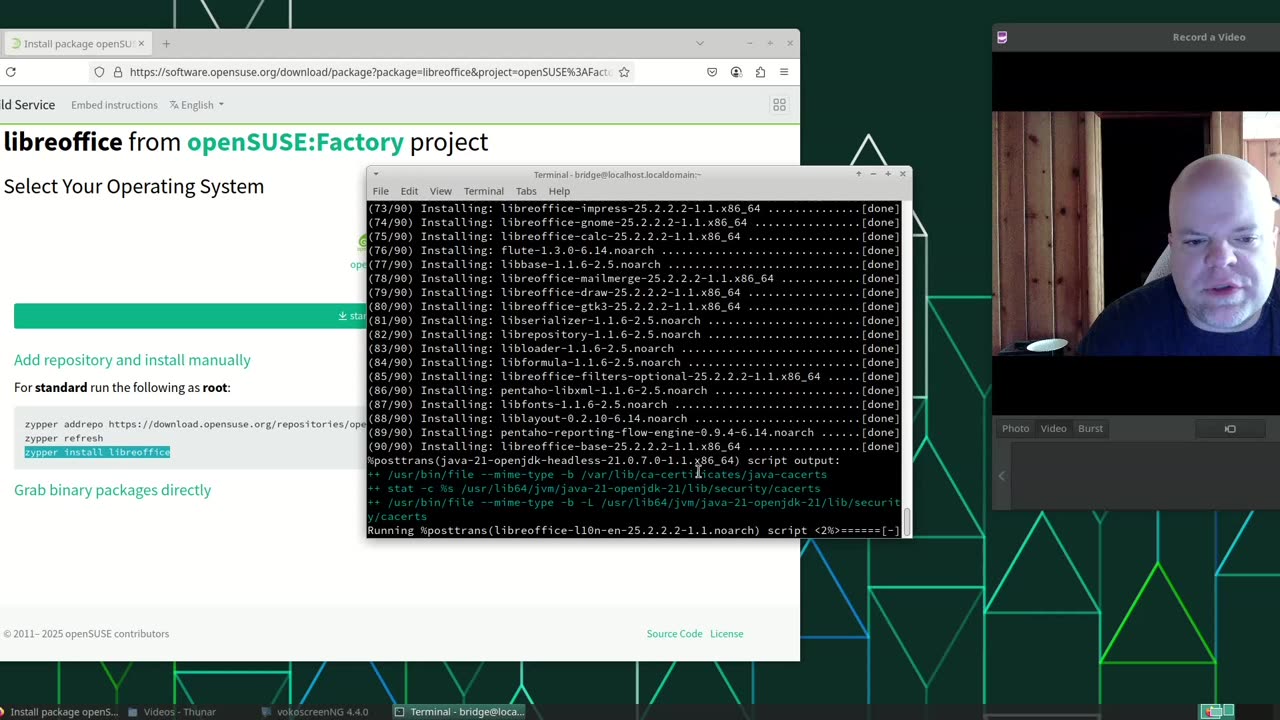Switch to Terminal taskbar entry
This screenshot has width=1280, height=720.
coord(460,712)
